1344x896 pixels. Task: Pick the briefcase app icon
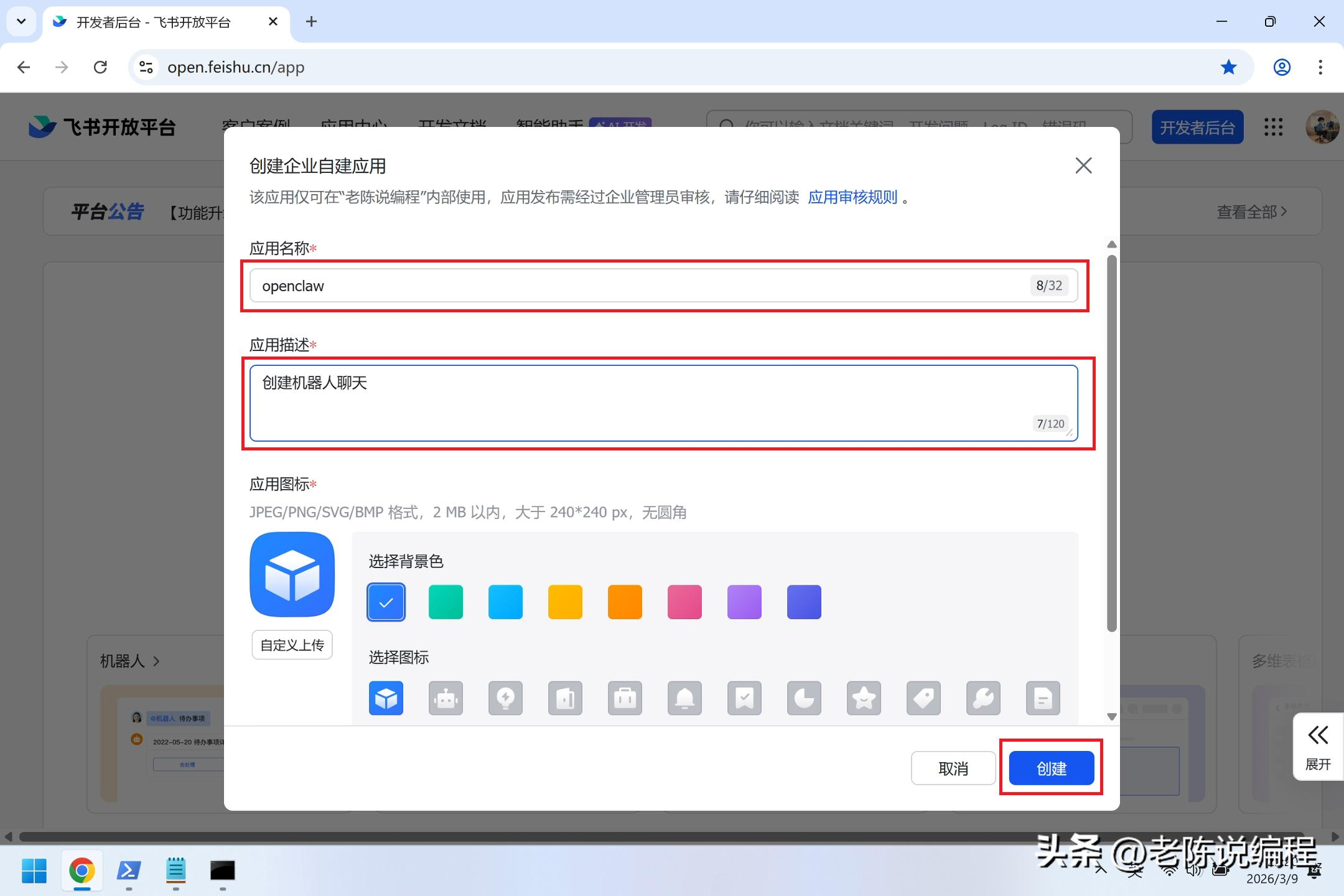[625, 698]
